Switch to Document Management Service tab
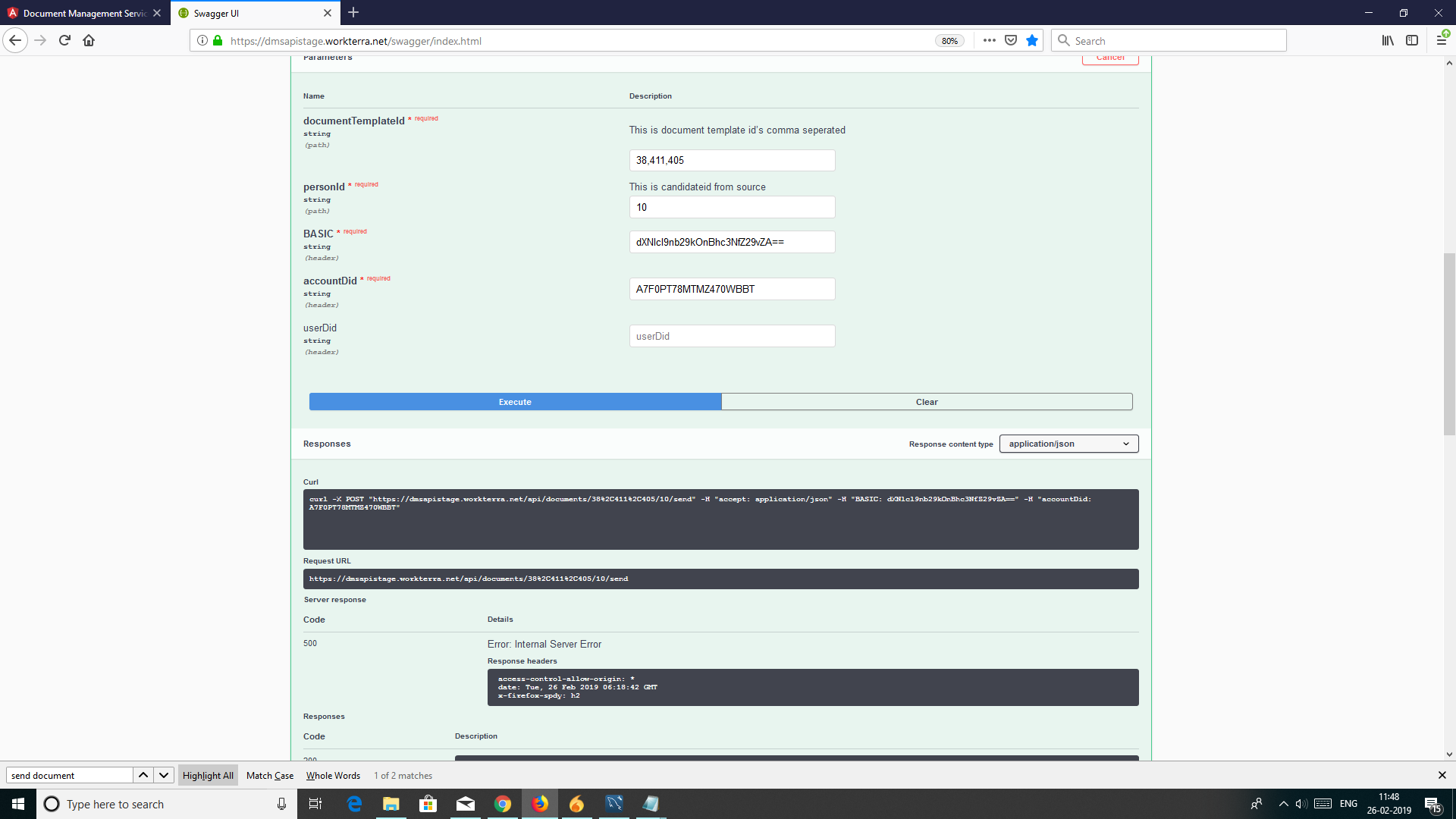Image resolution: width=1456 pixels, height=819 pixels. point(83,13)
